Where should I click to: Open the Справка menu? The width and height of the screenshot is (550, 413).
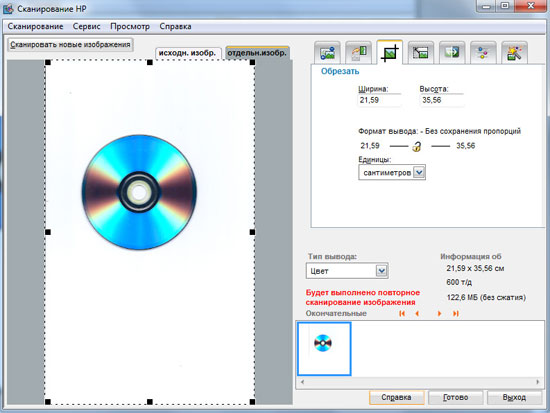pyautogui.click(x=175, y=26)
